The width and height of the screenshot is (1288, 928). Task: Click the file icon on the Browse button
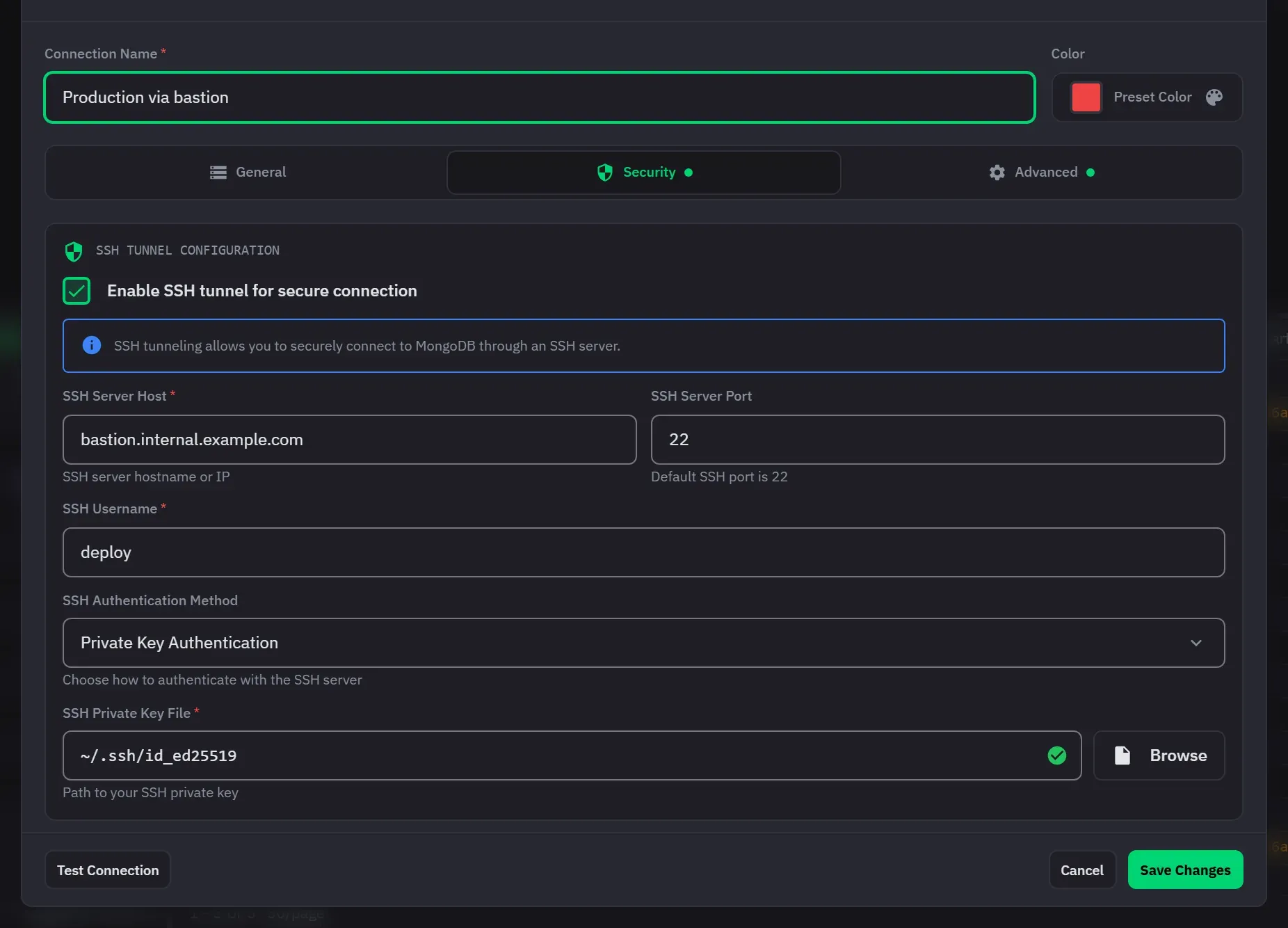(1122, 755)
